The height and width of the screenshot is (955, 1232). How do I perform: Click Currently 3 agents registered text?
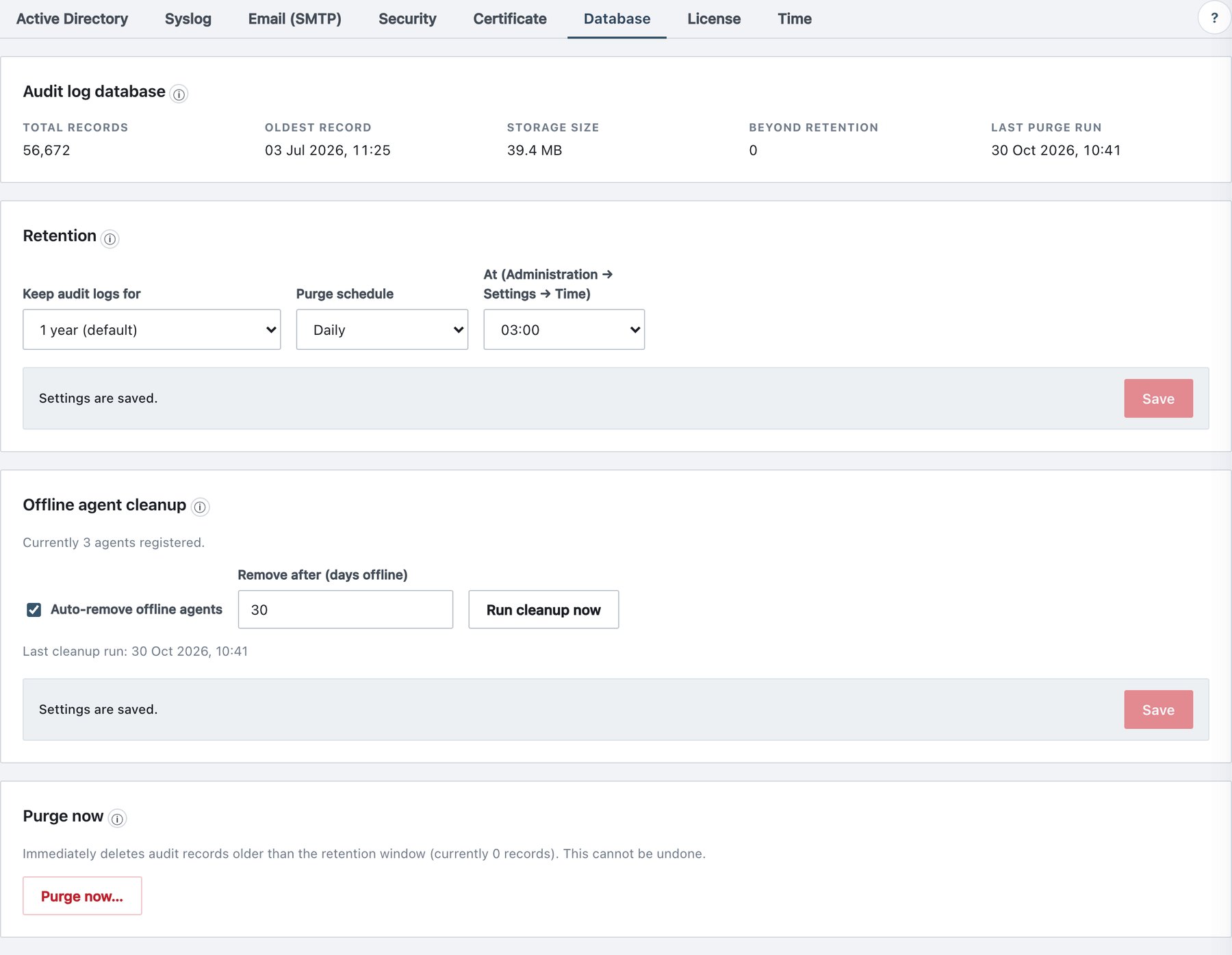click(114, 542)
